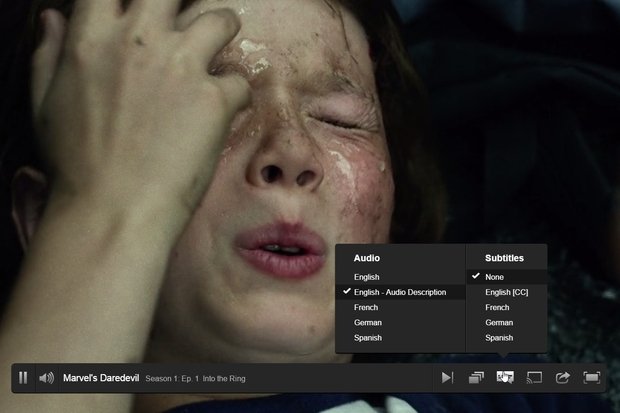Mute the volume speaker icon

tap(47, 378)
